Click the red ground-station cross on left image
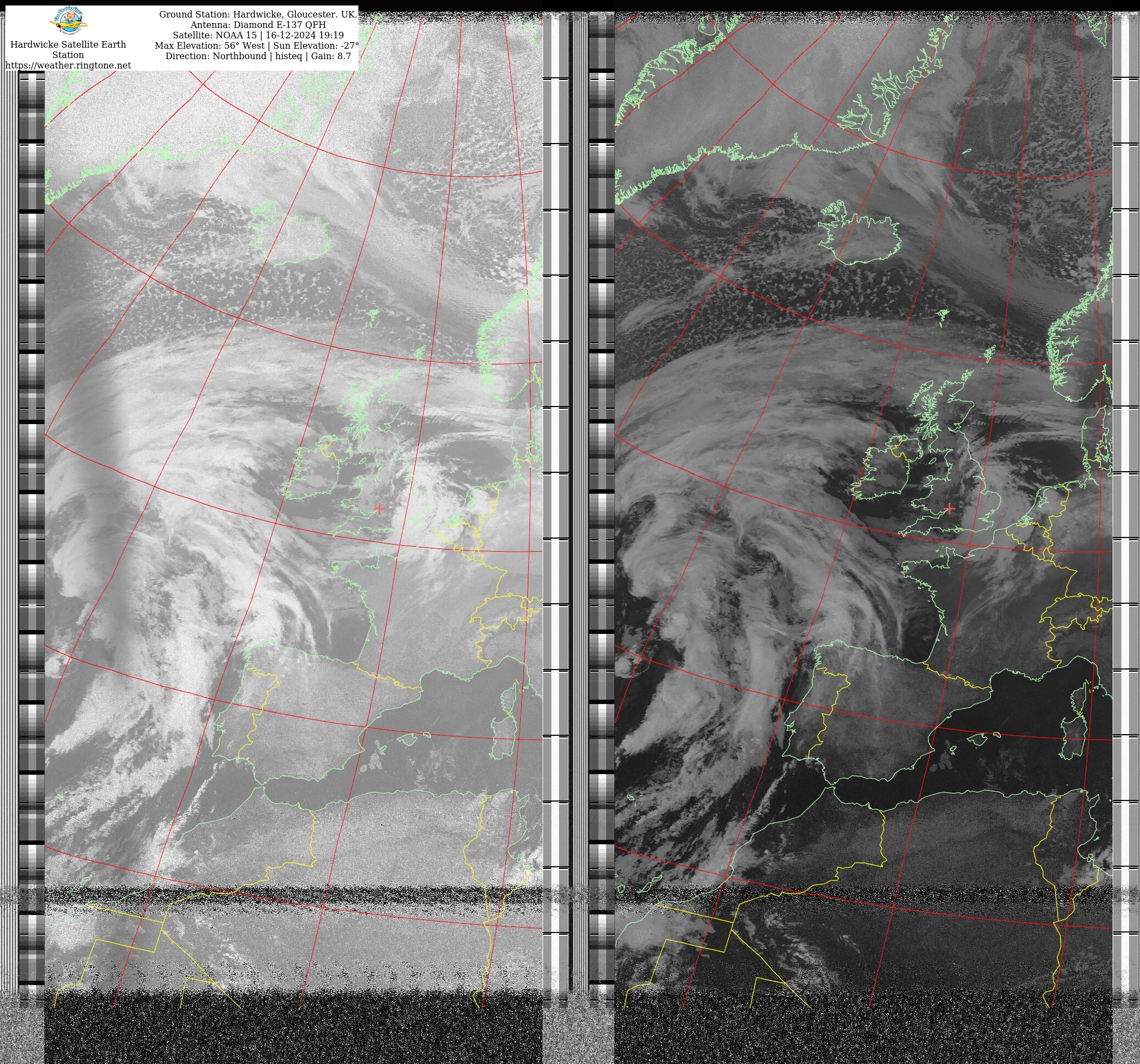Screen dimensions: 1140x1064 click(380, 508)
